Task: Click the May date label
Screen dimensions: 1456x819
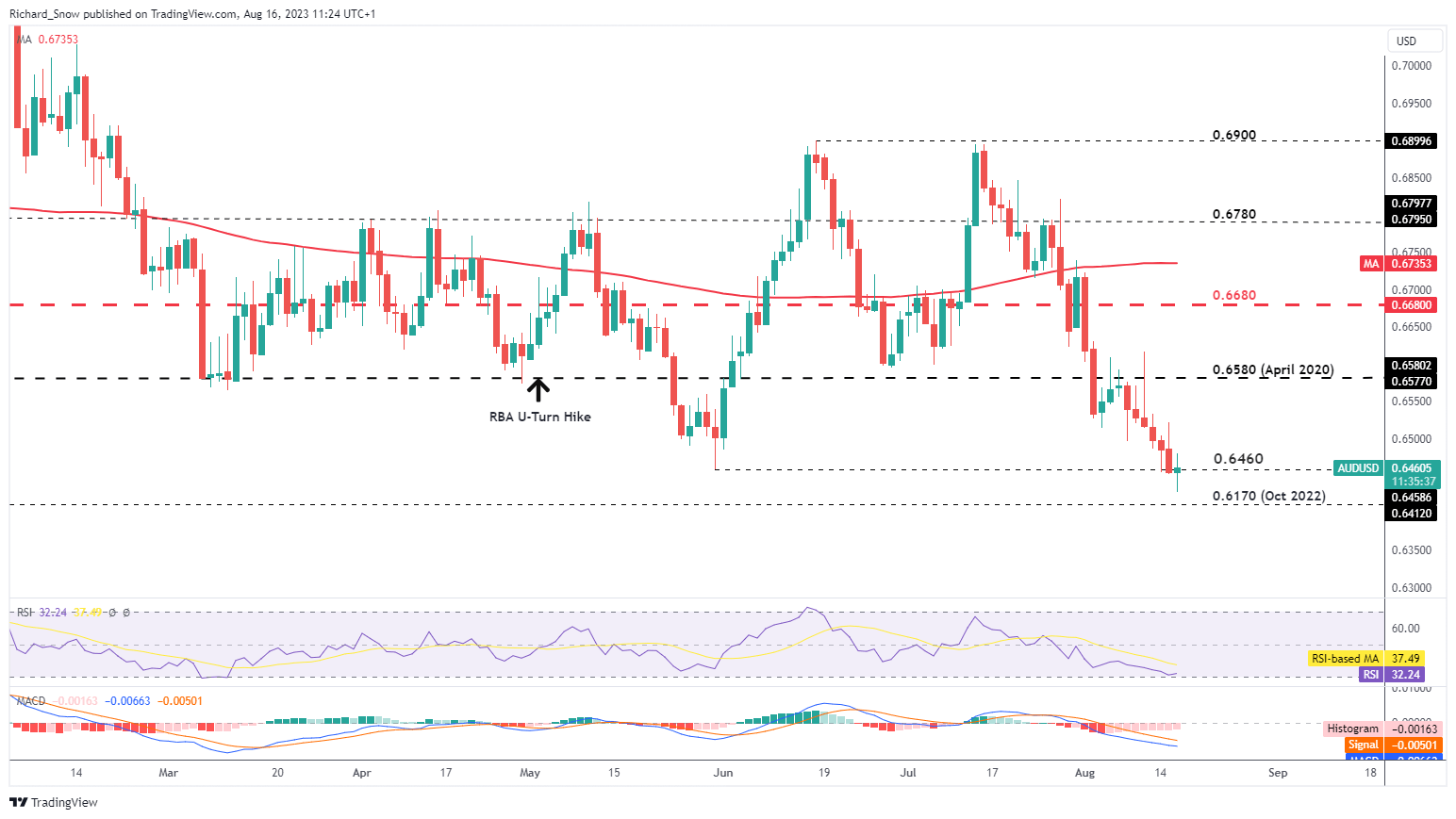Action: click(530, 773)
